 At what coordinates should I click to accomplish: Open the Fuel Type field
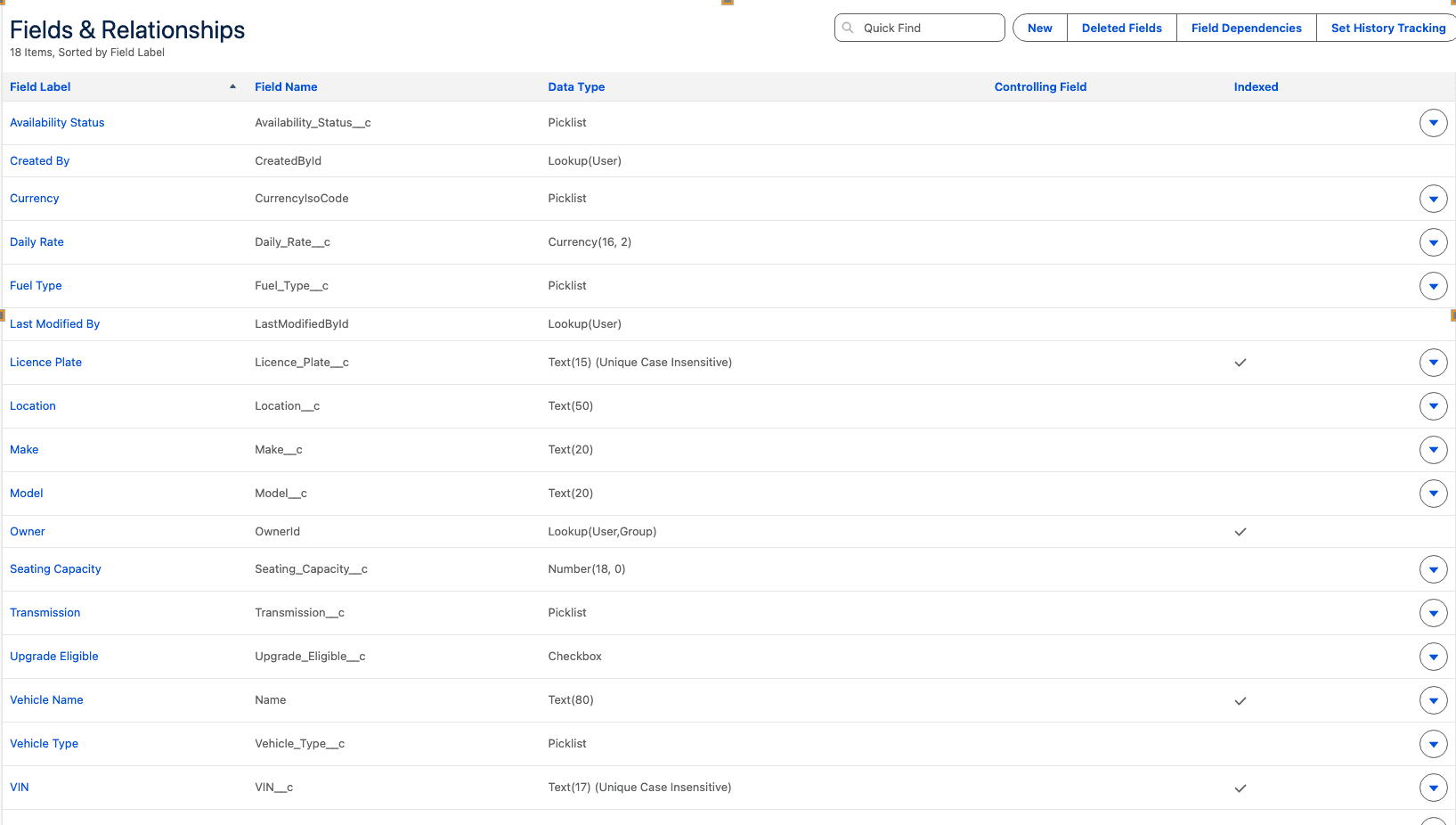(36, 286)
